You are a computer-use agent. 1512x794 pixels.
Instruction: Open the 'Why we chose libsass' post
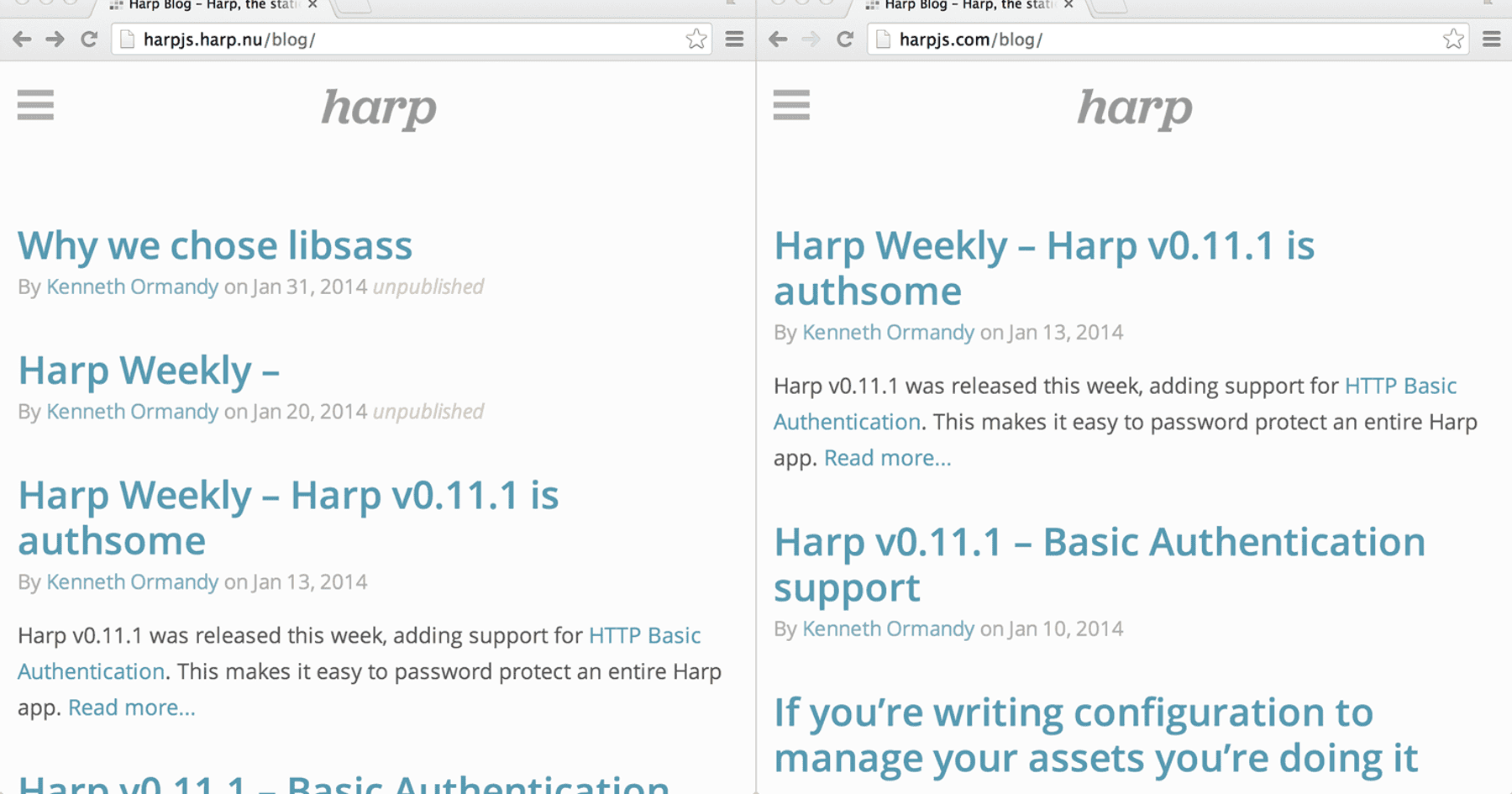pyautogui.click(x=215, y=245)
